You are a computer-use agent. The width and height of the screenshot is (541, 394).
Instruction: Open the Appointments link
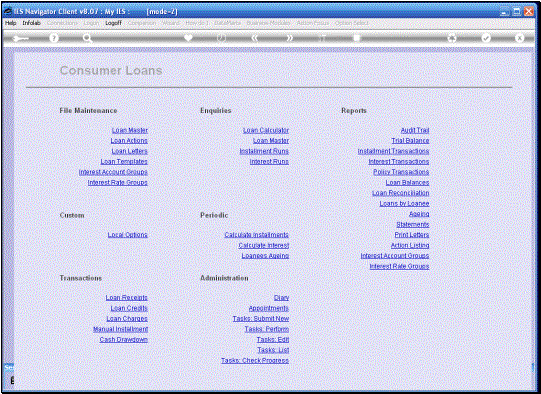pyautogui.click(x=269, y=308)
